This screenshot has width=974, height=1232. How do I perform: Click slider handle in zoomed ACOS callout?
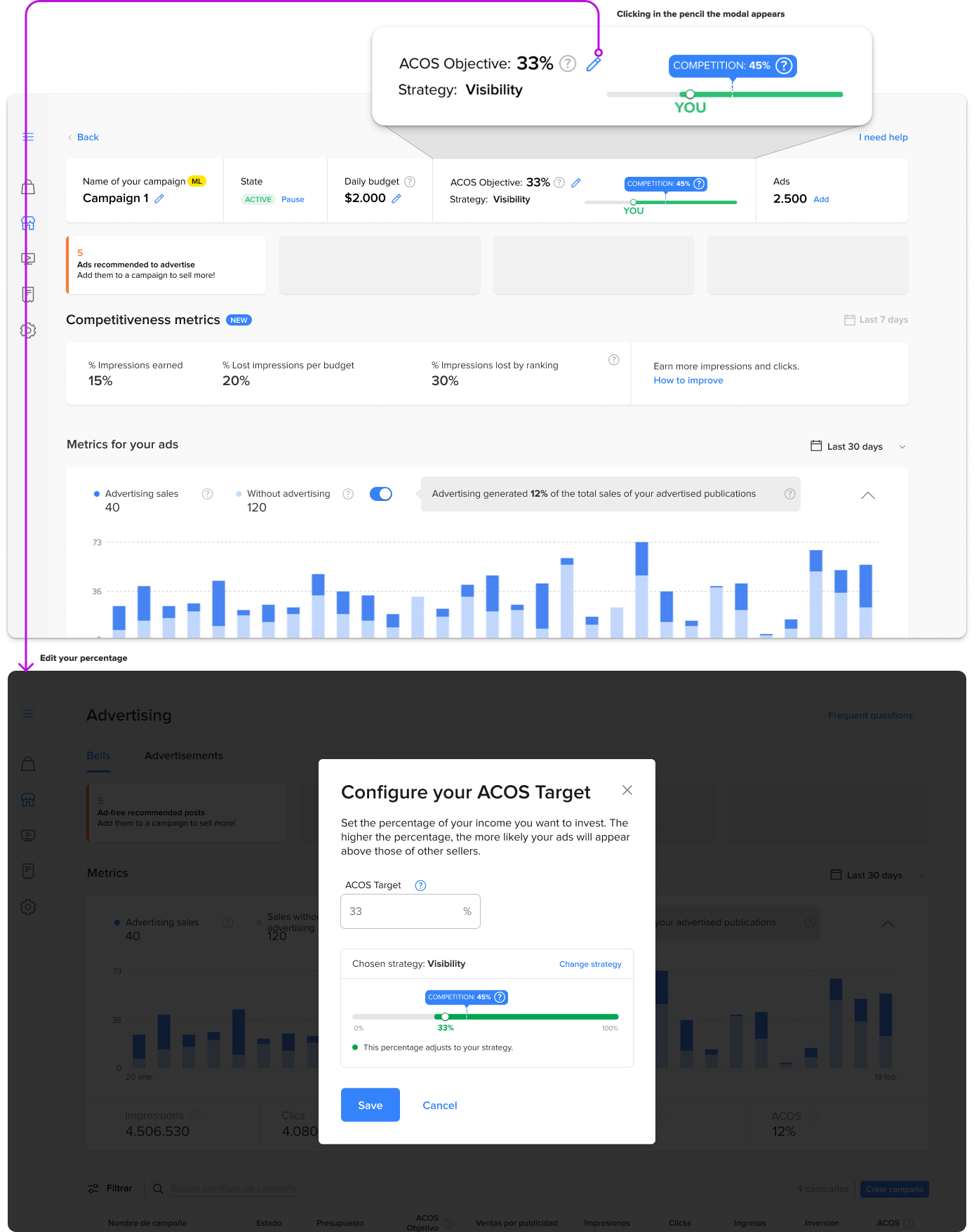pos(691,94)
